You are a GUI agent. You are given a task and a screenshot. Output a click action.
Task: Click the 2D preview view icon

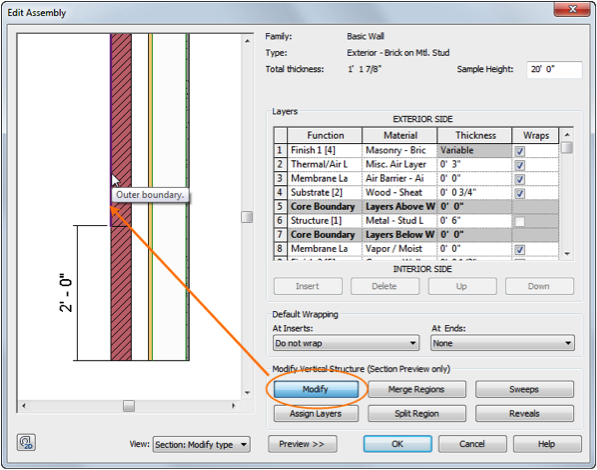26,443
